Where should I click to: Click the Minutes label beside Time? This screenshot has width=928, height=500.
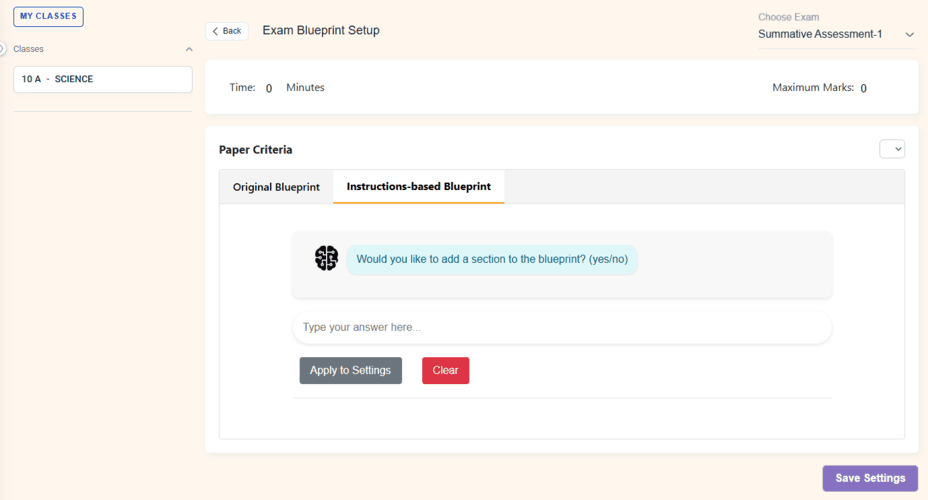coord(305,88)
